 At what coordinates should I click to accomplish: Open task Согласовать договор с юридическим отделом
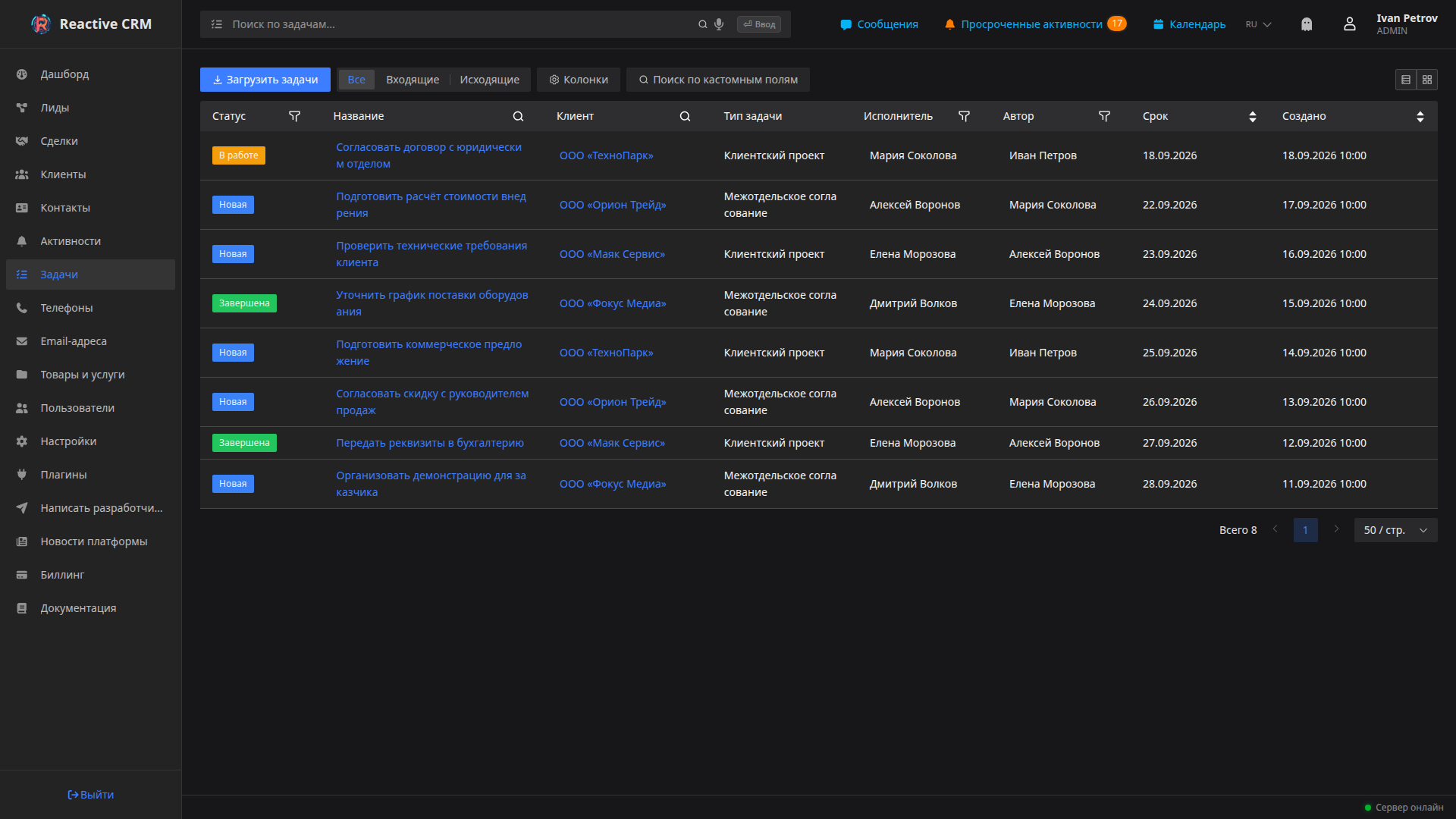[x=429, y=155]
